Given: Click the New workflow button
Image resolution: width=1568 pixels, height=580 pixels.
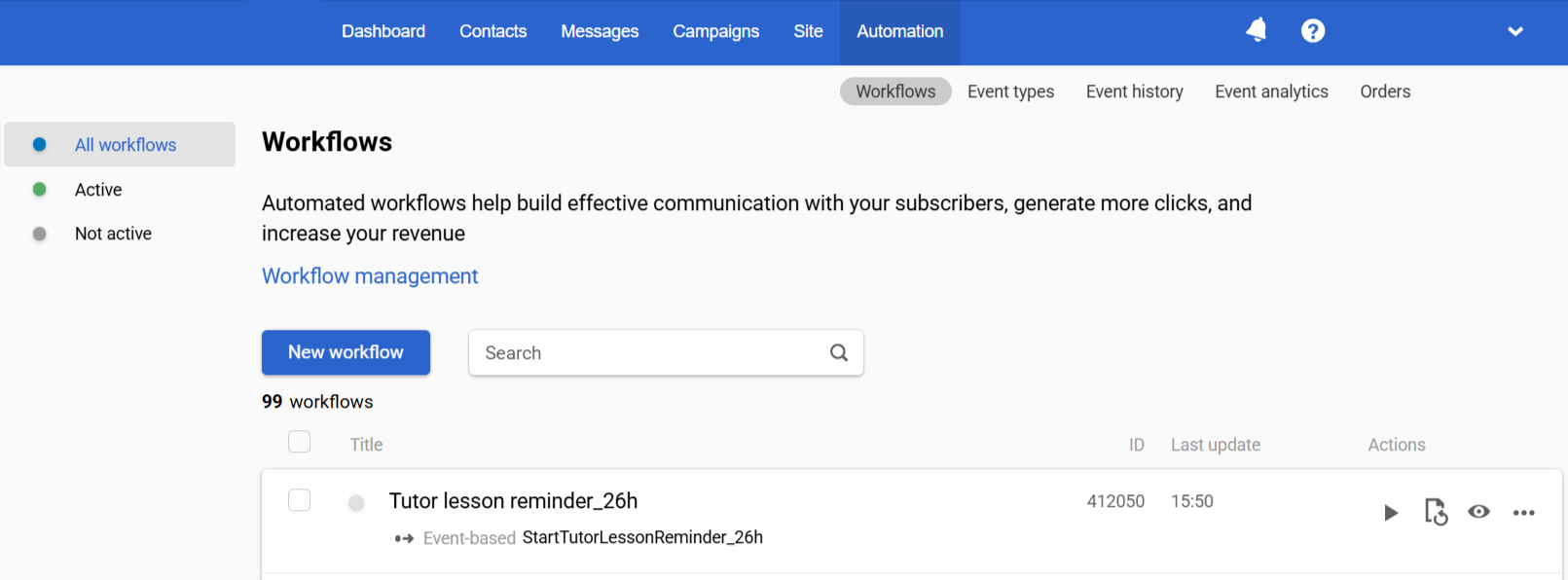Looking at the screenshot, I should tap(346, 352).
